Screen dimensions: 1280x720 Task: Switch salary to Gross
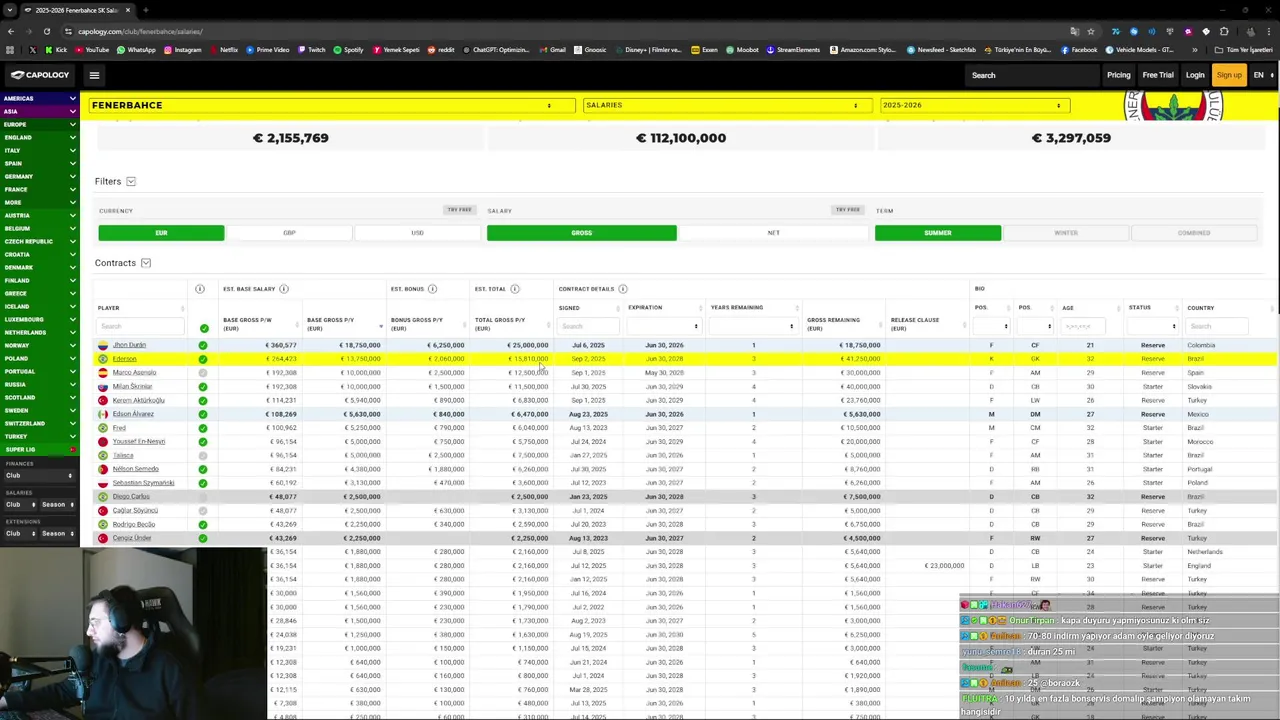[581, 233]
